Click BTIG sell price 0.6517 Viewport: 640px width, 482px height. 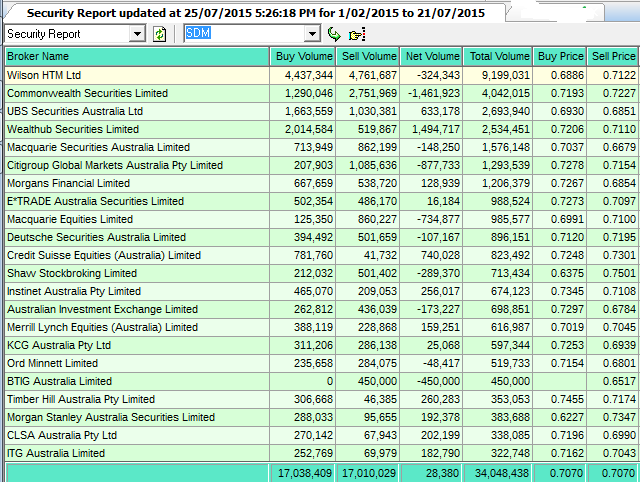[x=619, y=381]
